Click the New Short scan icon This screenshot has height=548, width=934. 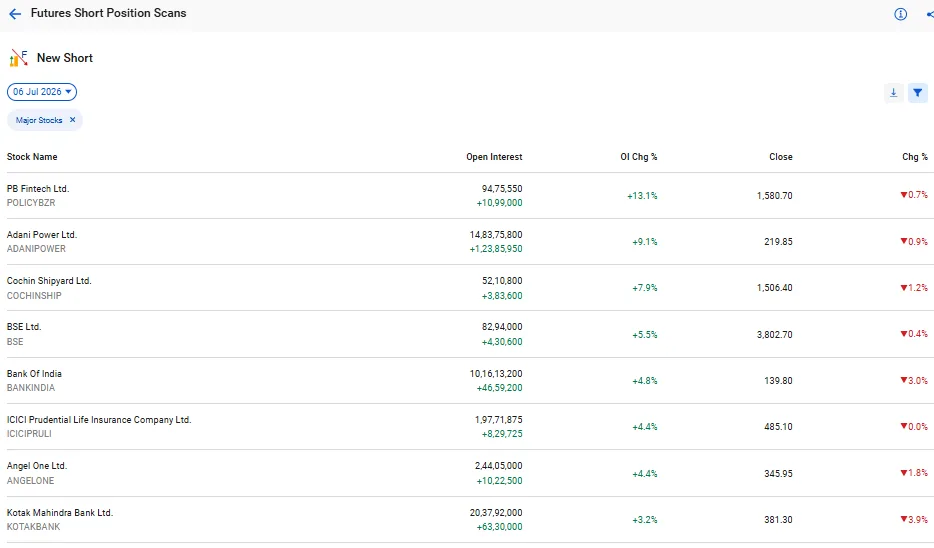(x=18, y=58)
